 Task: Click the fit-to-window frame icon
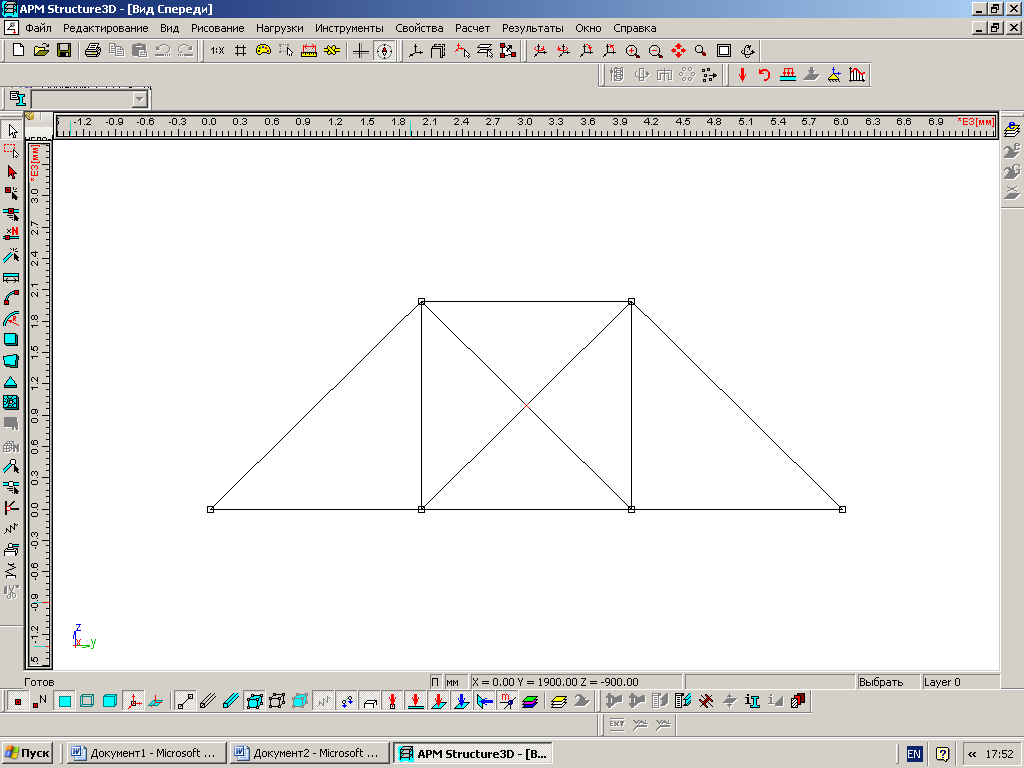click(x=724, y=50)
